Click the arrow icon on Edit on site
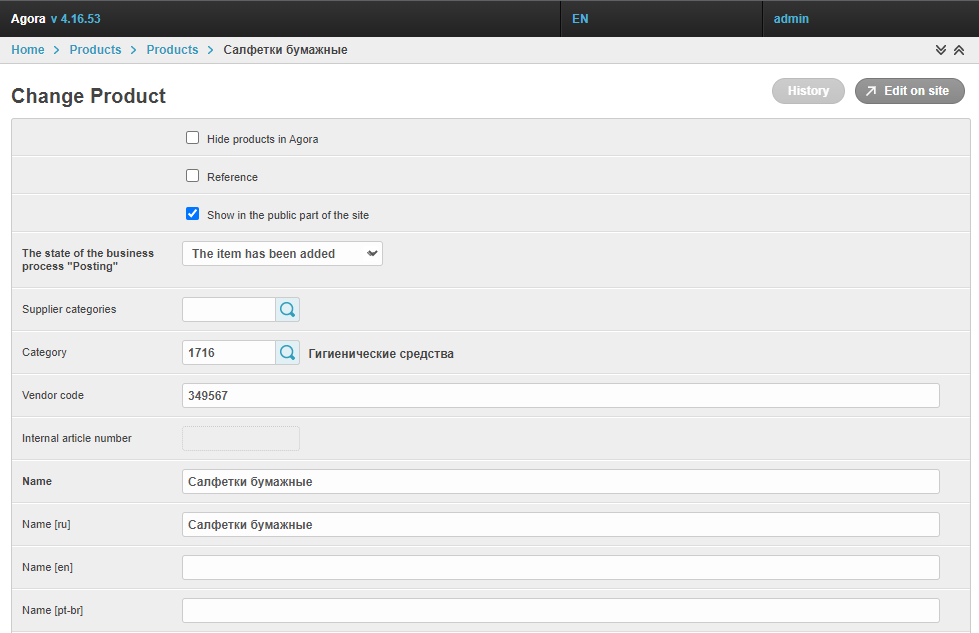 click(871, 91)
